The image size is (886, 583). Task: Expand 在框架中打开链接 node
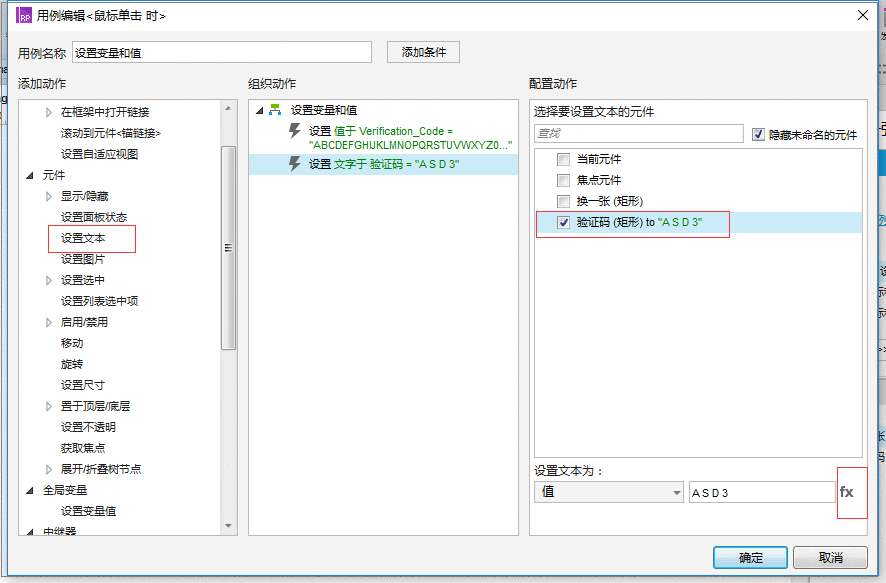pyautogui.click(x=49, y=112)
